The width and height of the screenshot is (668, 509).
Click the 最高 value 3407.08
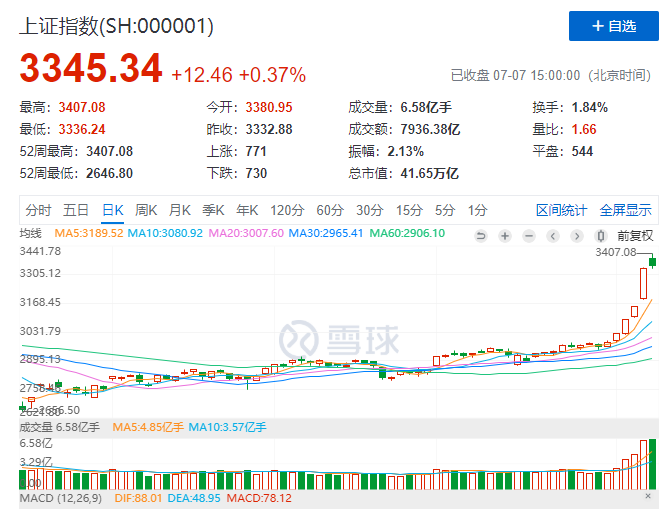[x=82, y=107]
